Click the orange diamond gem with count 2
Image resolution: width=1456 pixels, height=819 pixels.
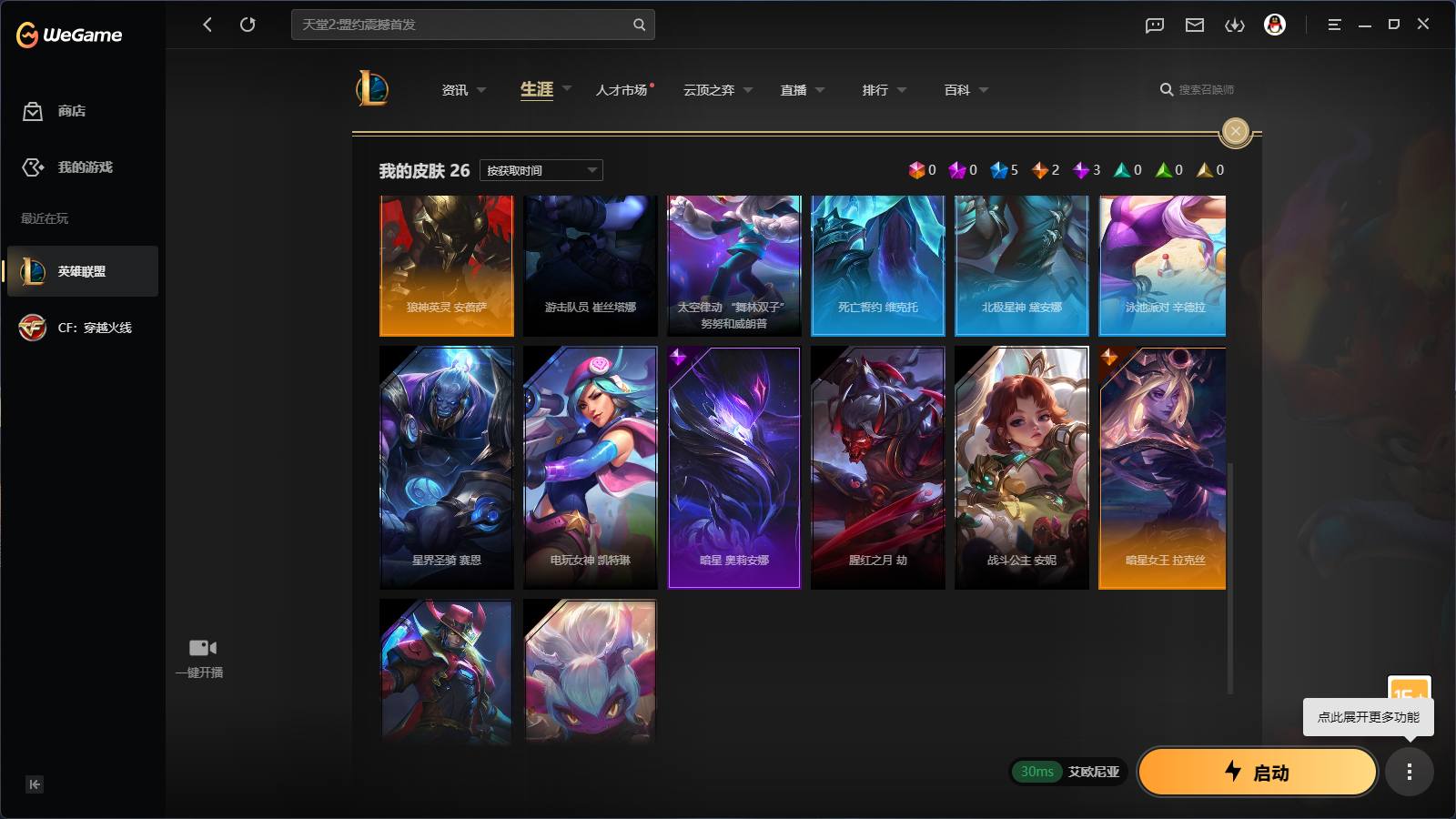tap(1039, 170)
